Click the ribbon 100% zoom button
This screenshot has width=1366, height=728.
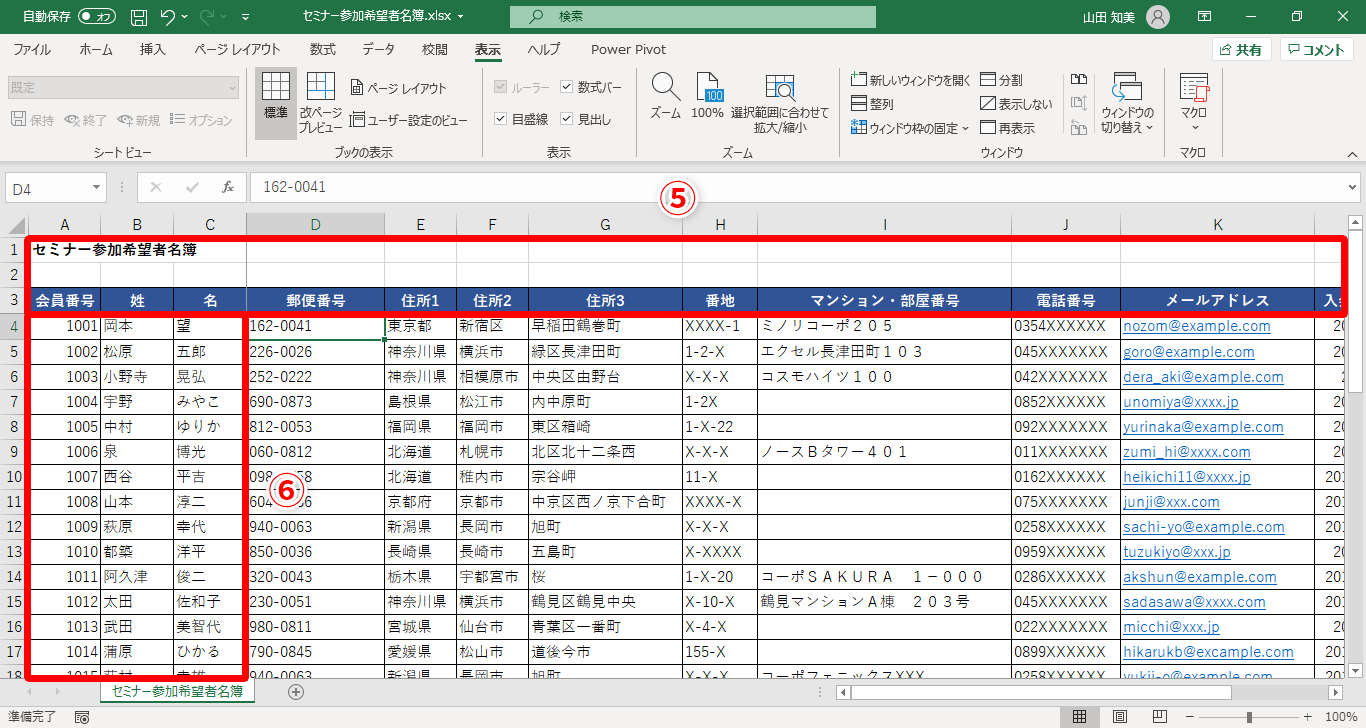click(x=708, y=97)
